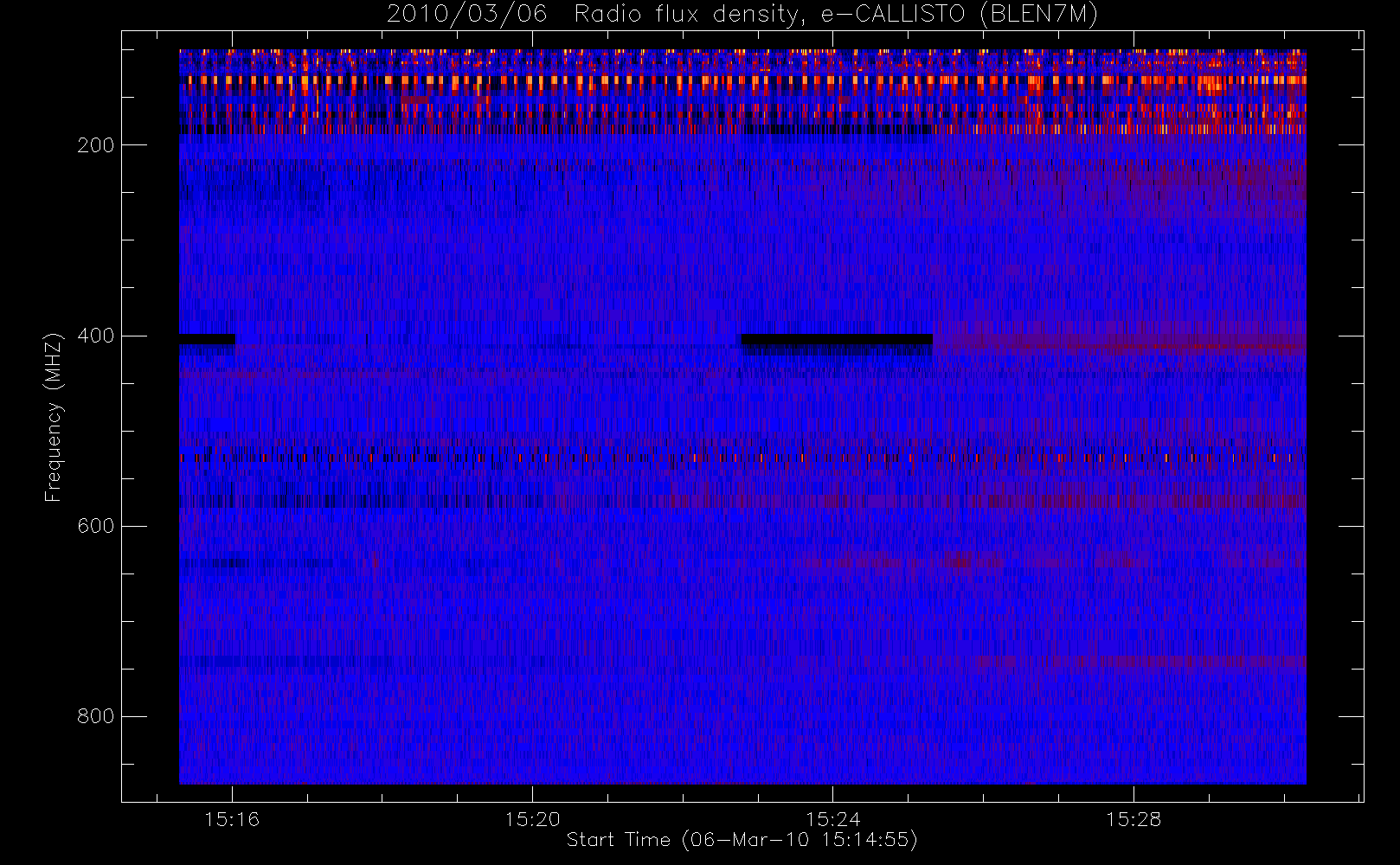Click the 15:20 time tick label
Viewport: 1400px width, 865px height.
click(532, 819)
